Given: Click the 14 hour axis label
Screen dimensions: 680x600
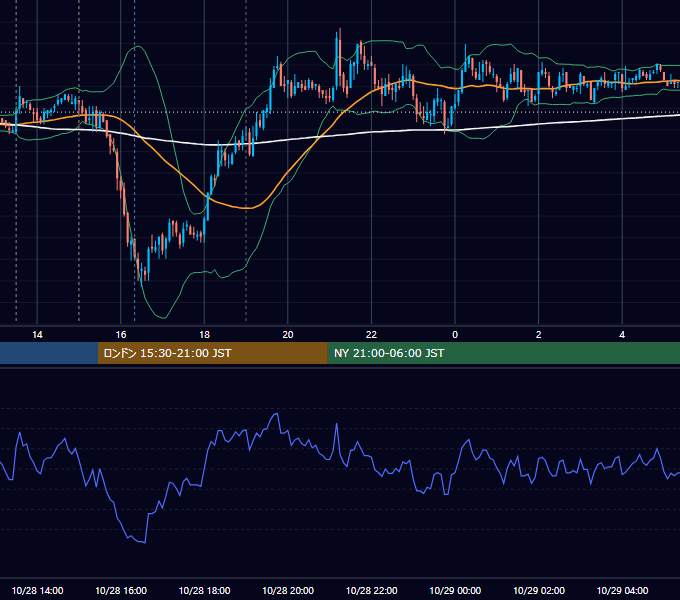Looking at the screenshot, I should click(37, 335).
